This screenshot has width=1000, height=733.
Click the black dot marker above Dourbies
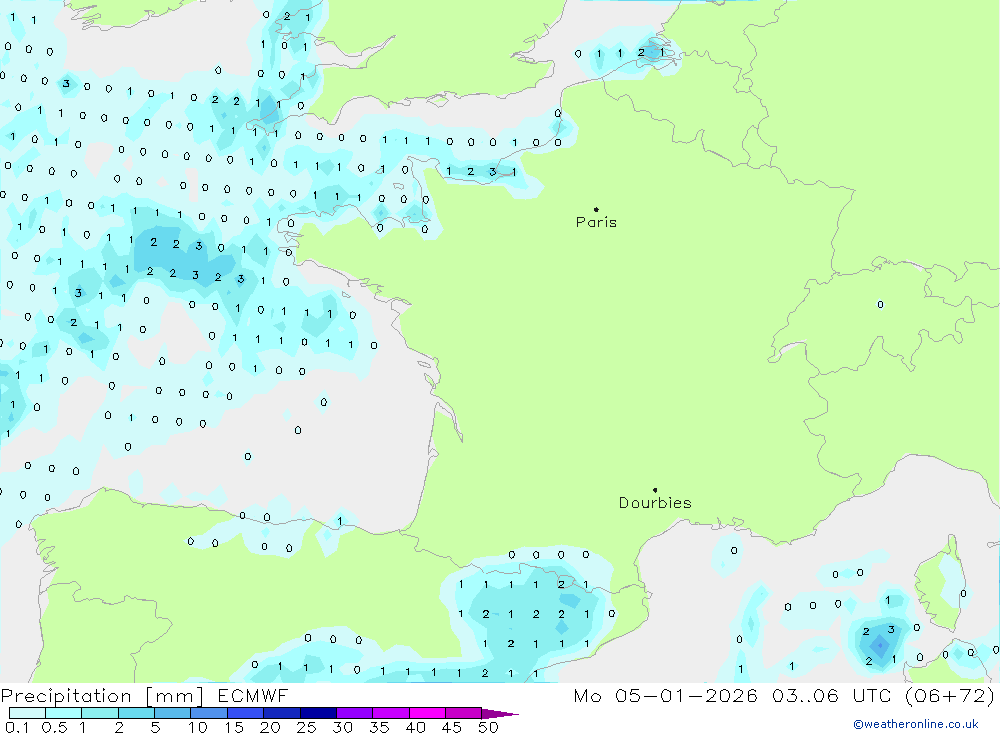(x=655, y=490)
